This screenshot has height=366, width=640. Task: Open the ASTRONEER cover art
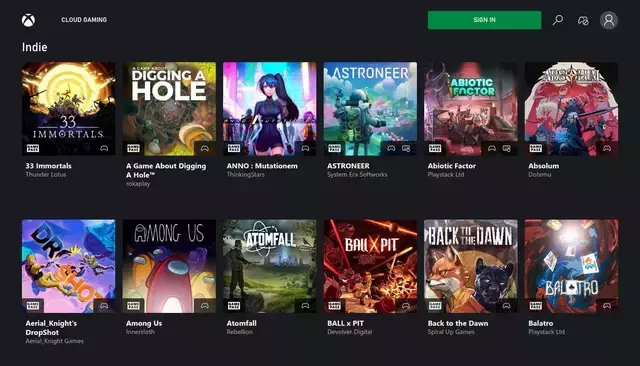371,109
